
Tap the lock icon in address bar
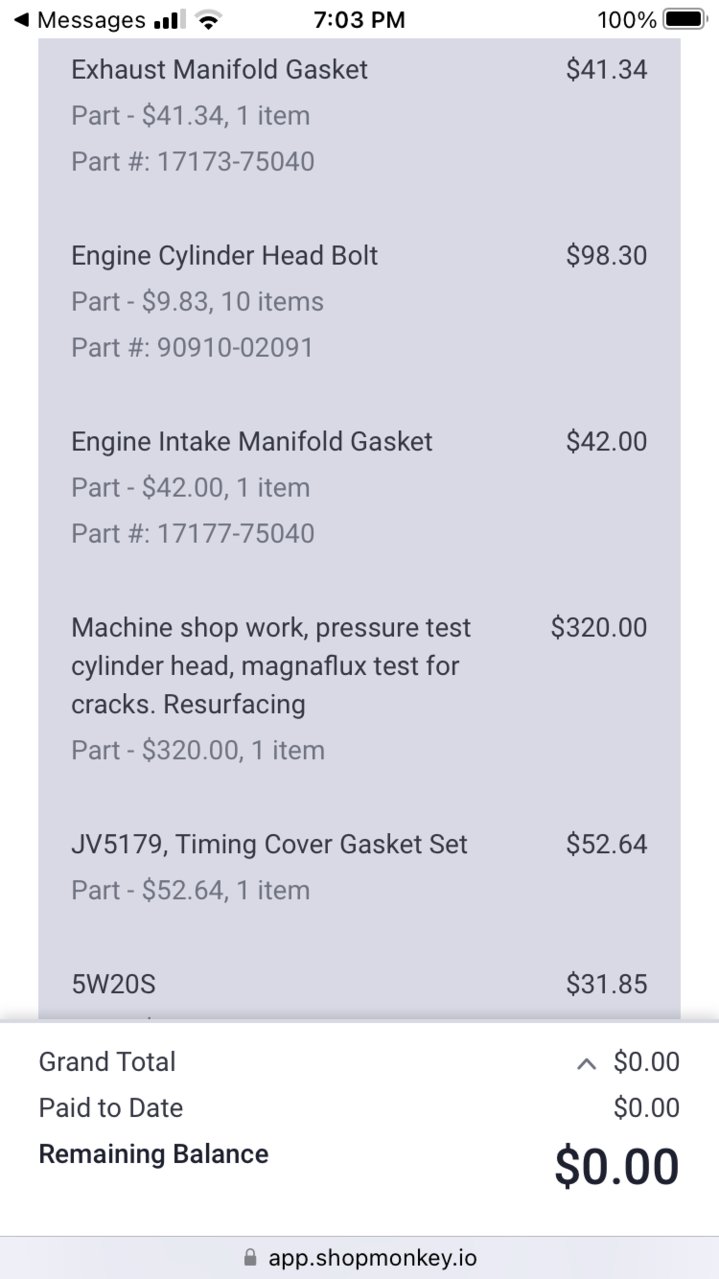click(x=249, y=1257)
